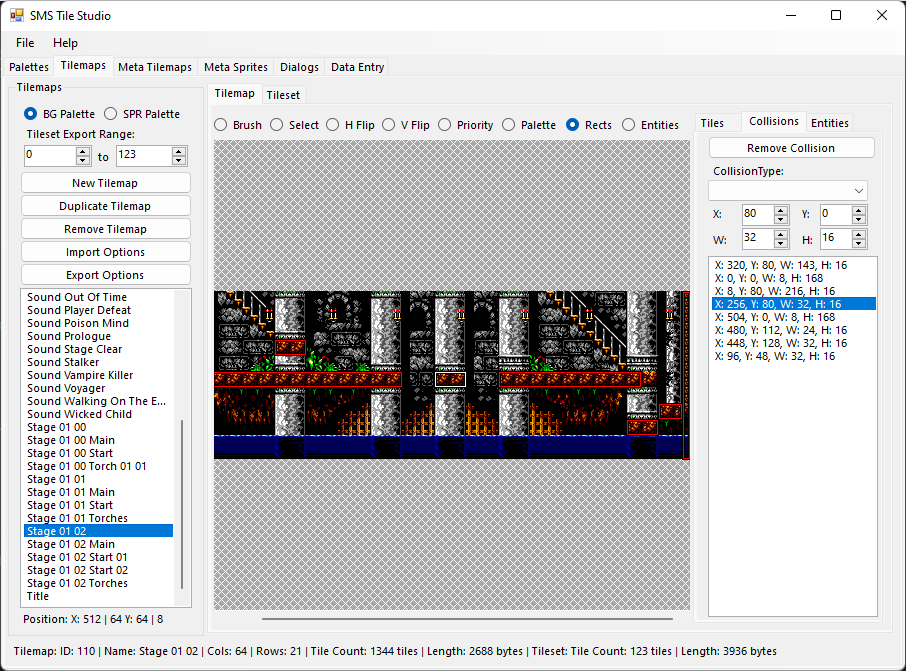Click the SMS Tile Studio app icon
The width and height of the screenshot is (906, 671).
17,16
